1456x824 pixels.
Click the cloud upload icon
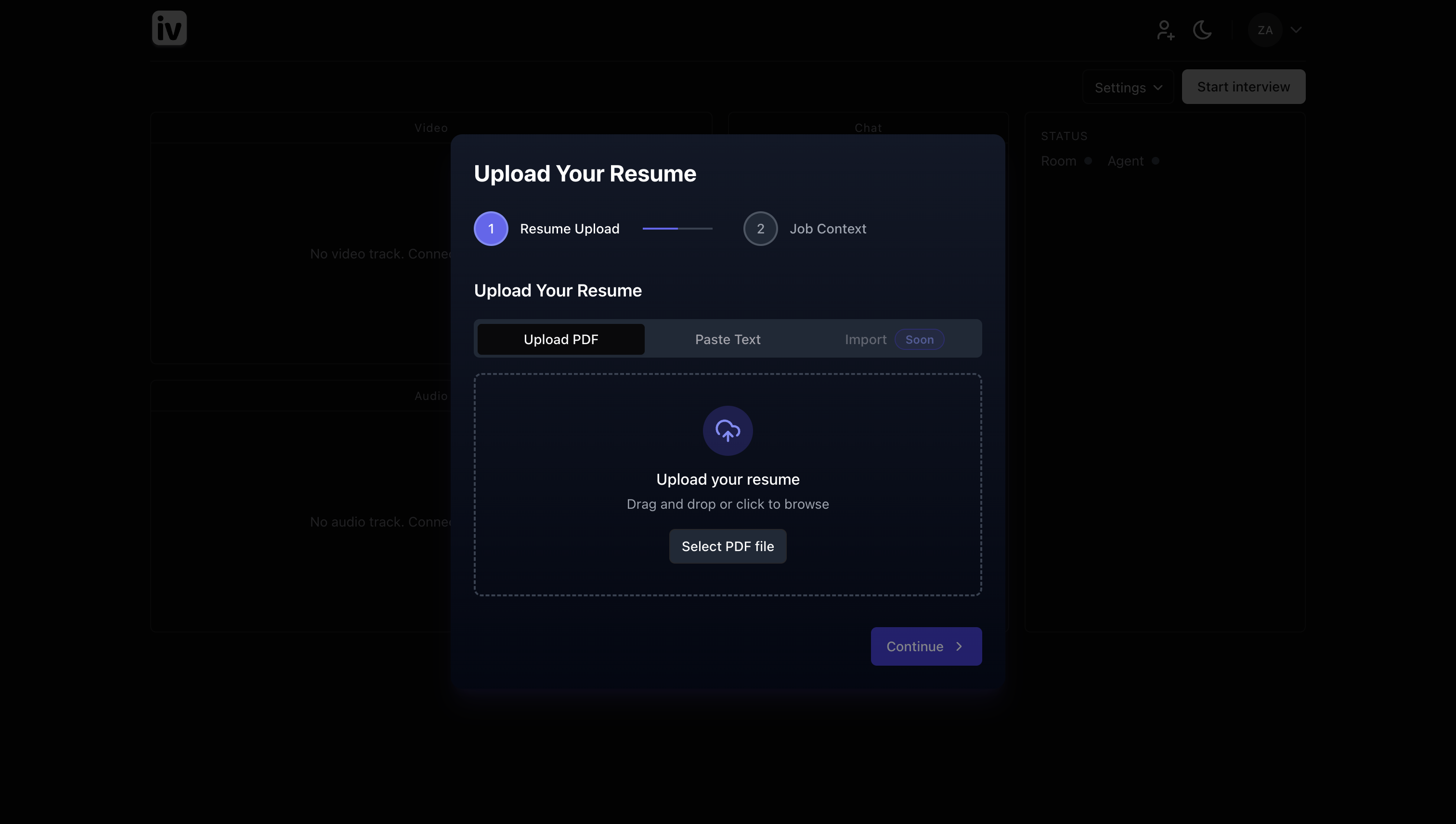coord(728,431)
